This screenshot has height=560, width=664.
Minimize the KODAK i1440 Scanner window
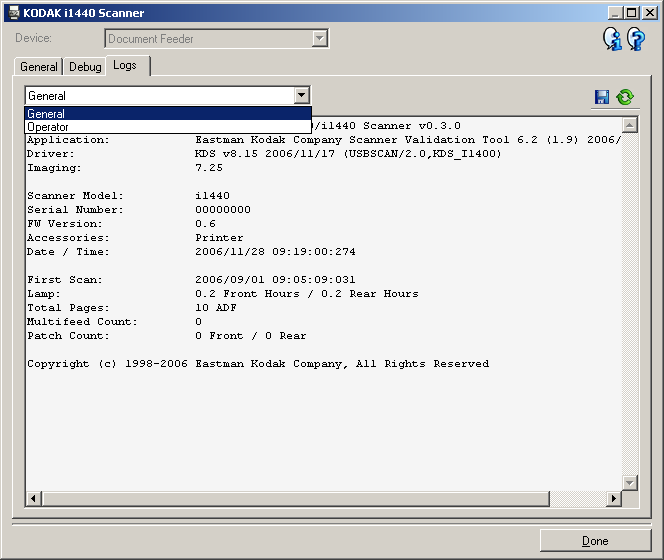pos(615,13)
